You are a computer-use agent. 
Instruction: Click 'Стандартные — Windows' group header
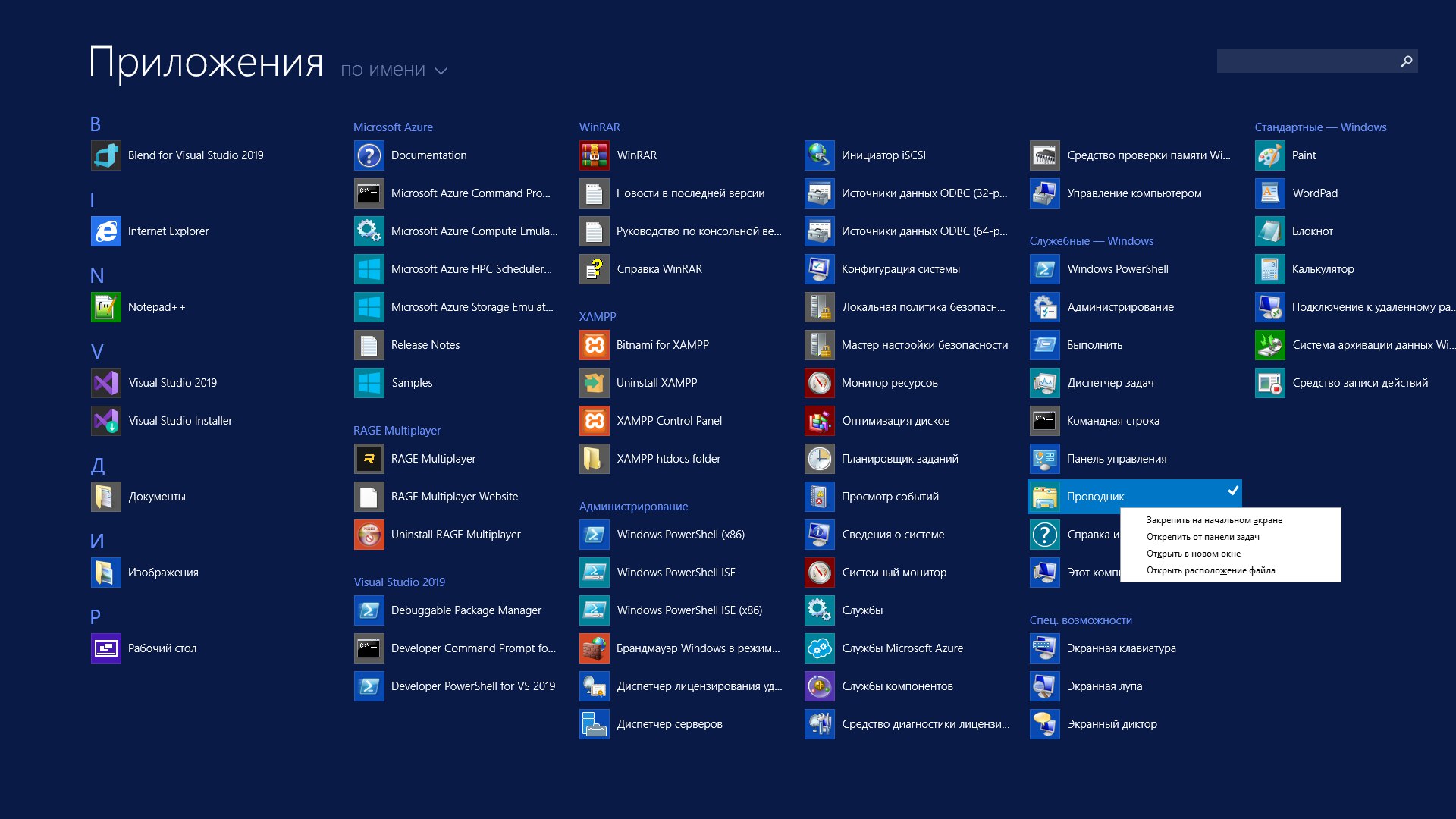click(1320, 127)
